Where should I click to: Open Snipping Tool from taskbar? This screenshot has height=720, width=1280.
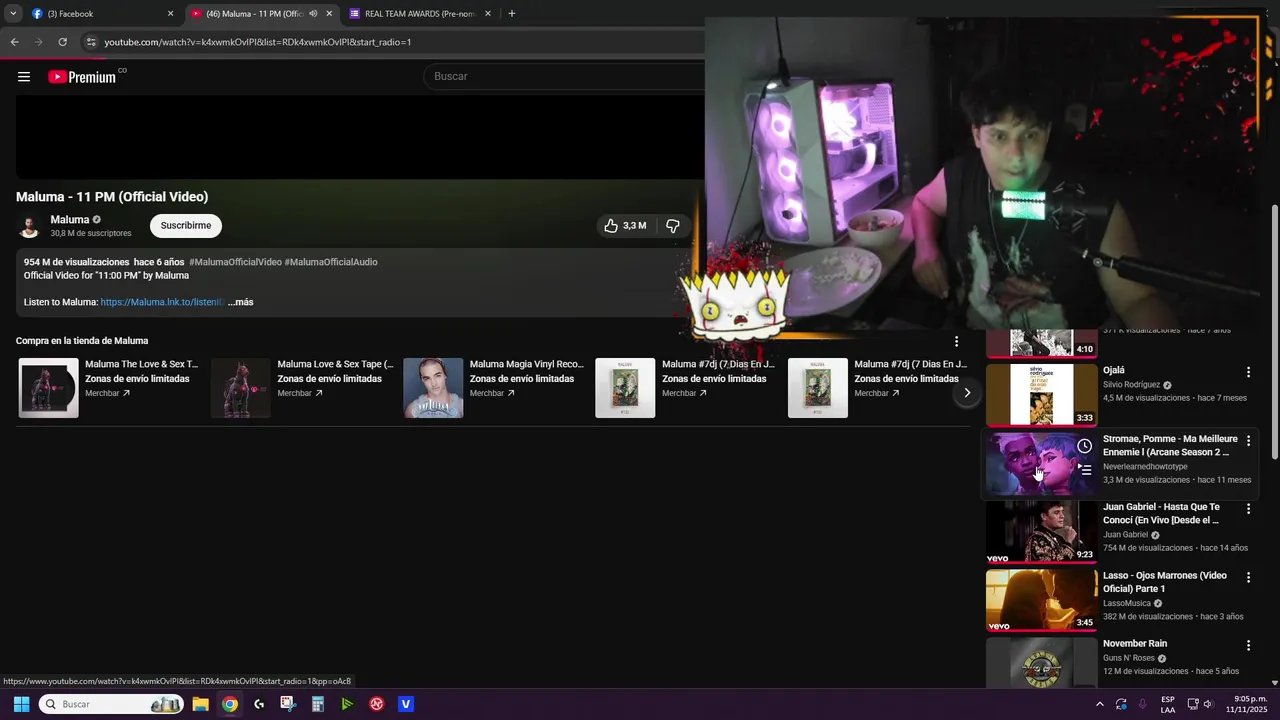[x=288, y=704]
